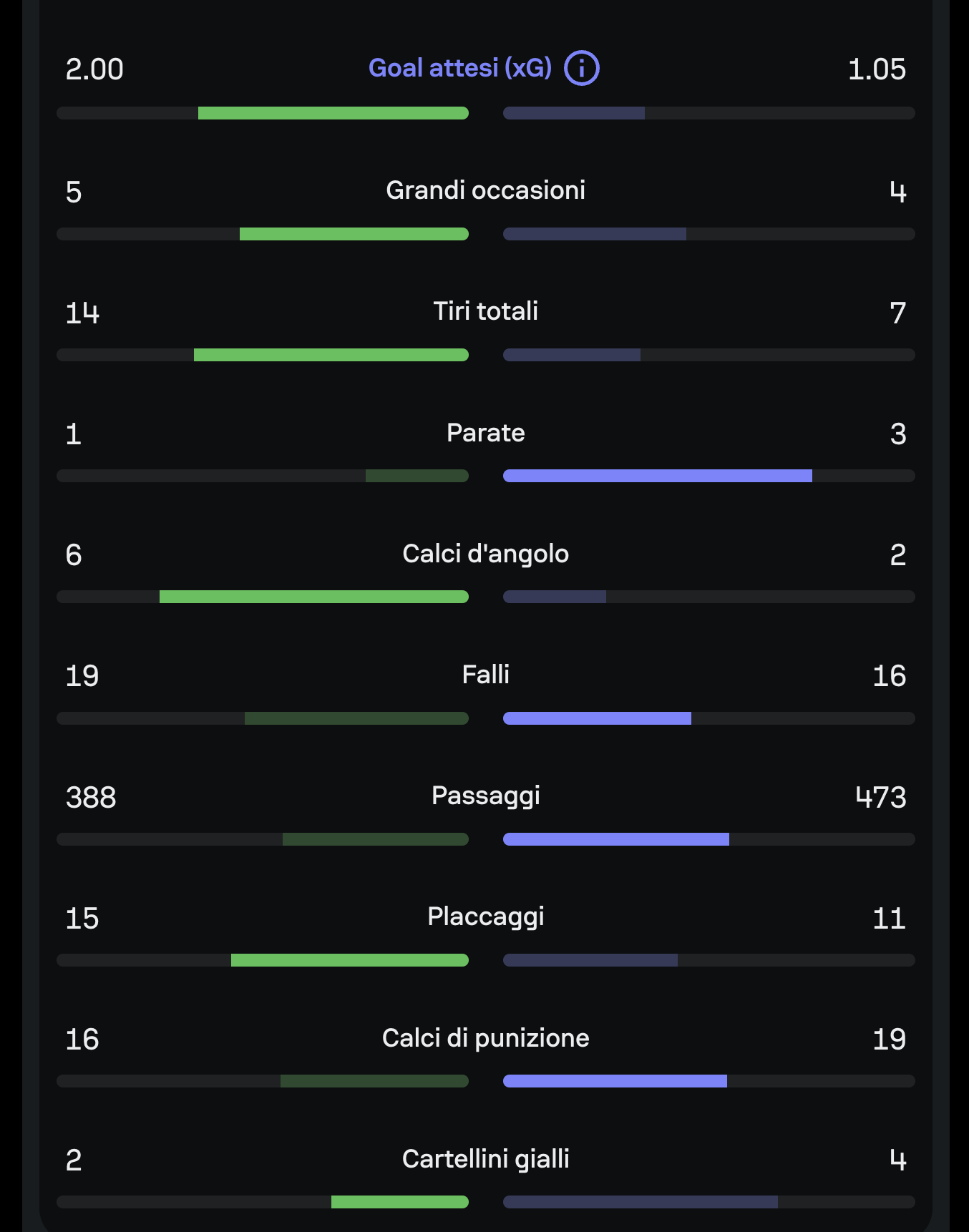Select the Parate stat label

click(x=485, y=433)
